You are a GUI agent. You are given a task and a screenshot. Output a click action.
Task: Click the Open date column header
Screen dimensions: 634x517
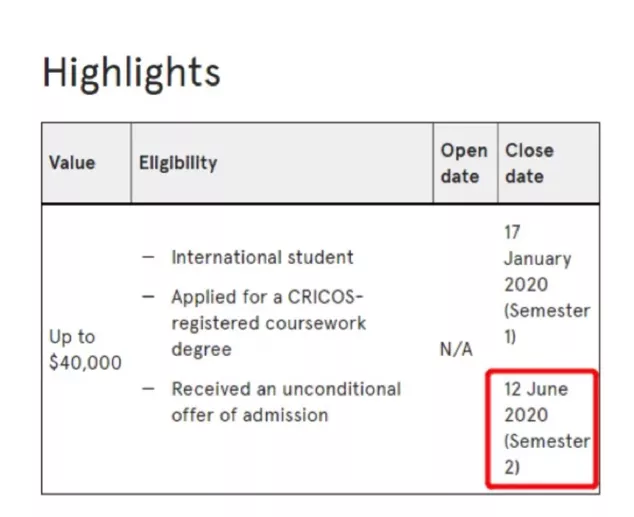pos(464,163)
